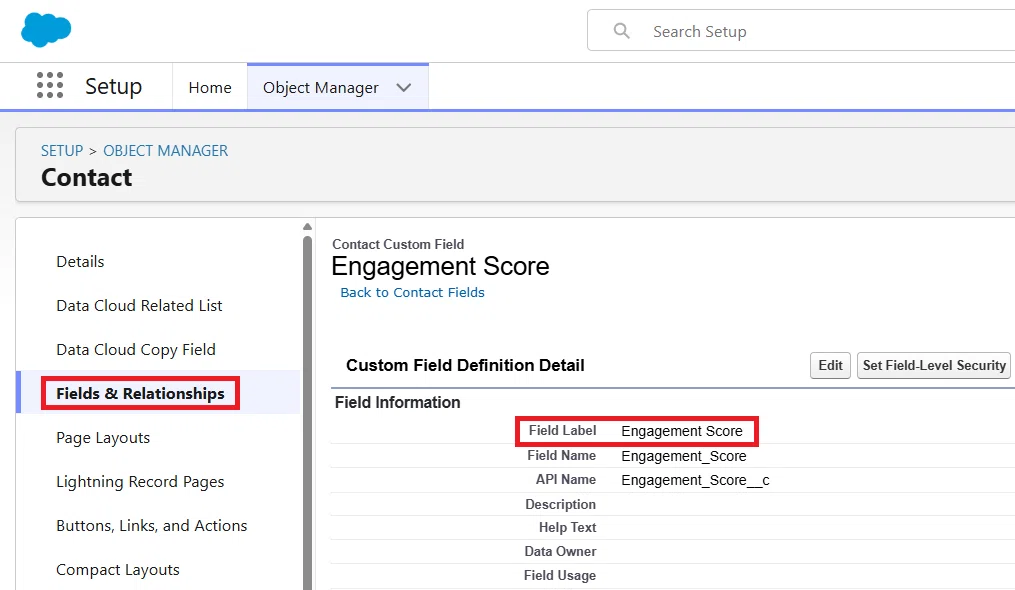Click the sidebar vertical scrollbar

click(307, 413)
